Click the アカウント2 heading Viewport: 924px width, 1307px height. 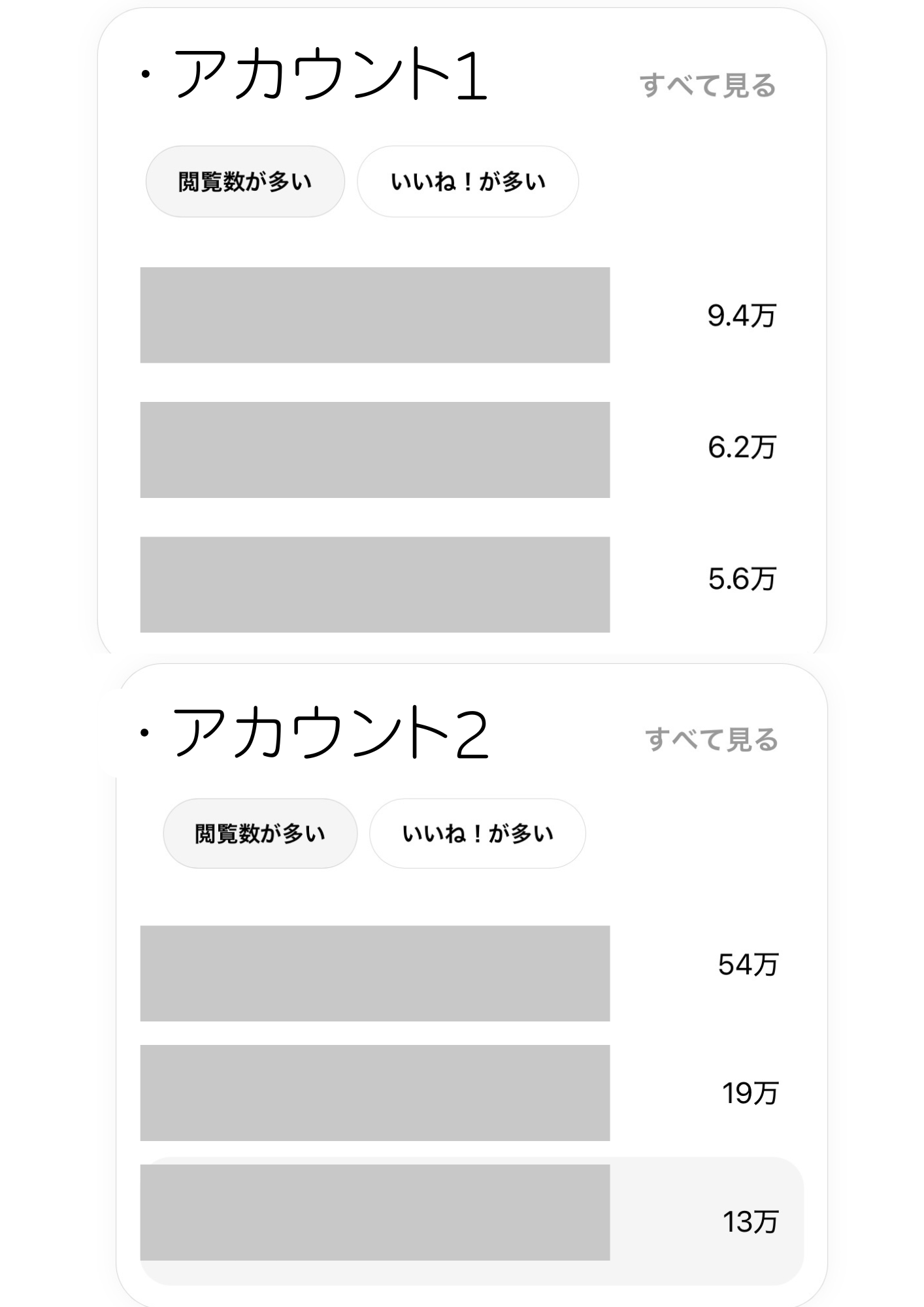click(330, 733)
